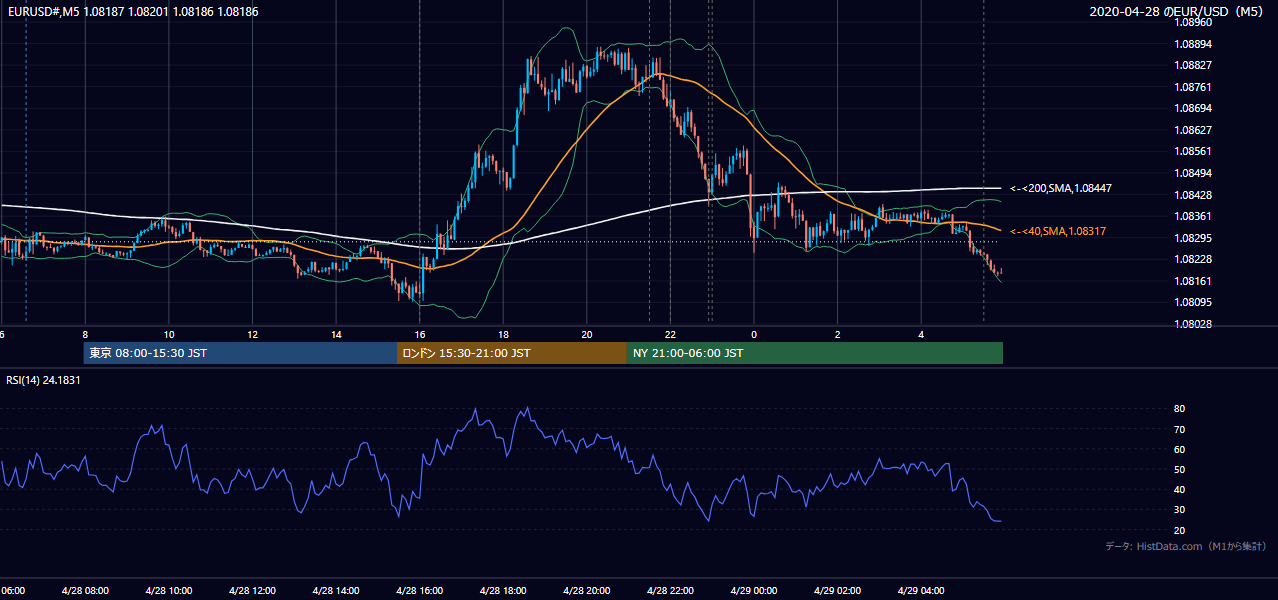Click price axis value 1.08960
The image size is (1278, 600).
[1193, 22]
